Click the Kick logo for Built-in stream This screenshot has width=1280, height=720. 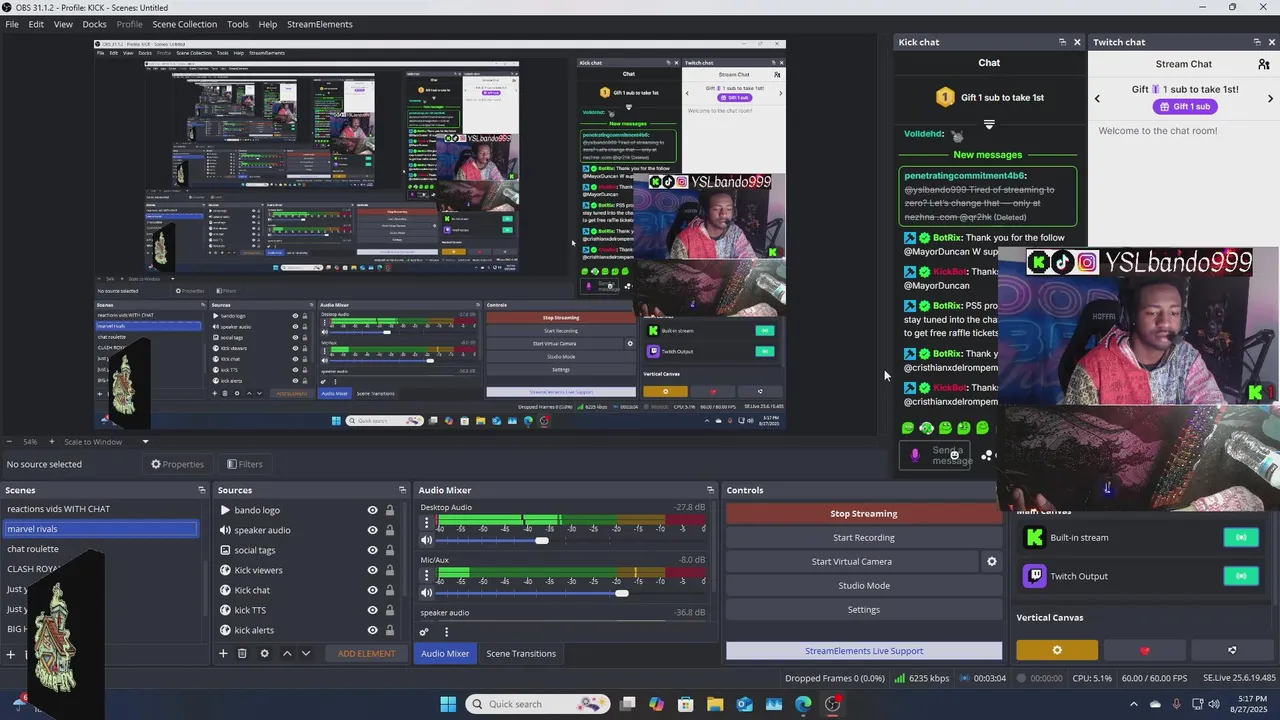click(1035, 537)
